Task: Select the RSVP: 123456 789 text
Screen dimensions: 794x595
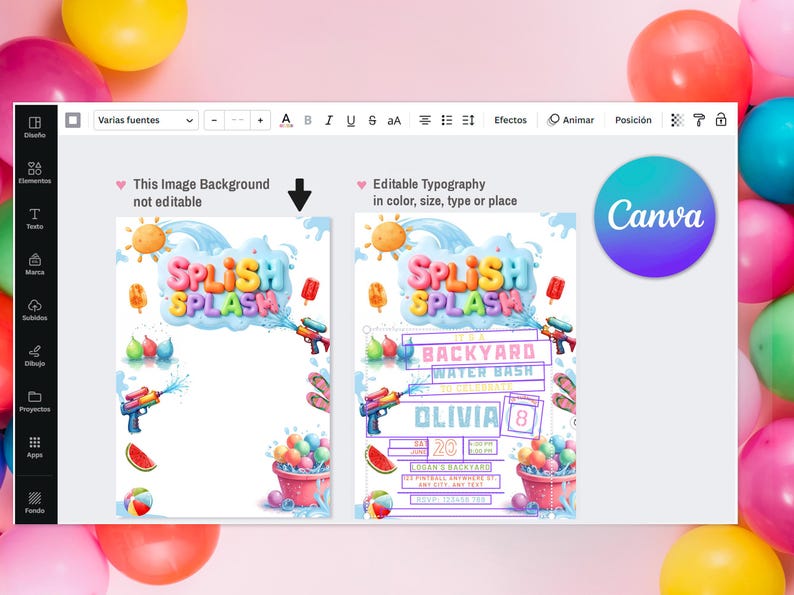Action: tap(451, 499)
